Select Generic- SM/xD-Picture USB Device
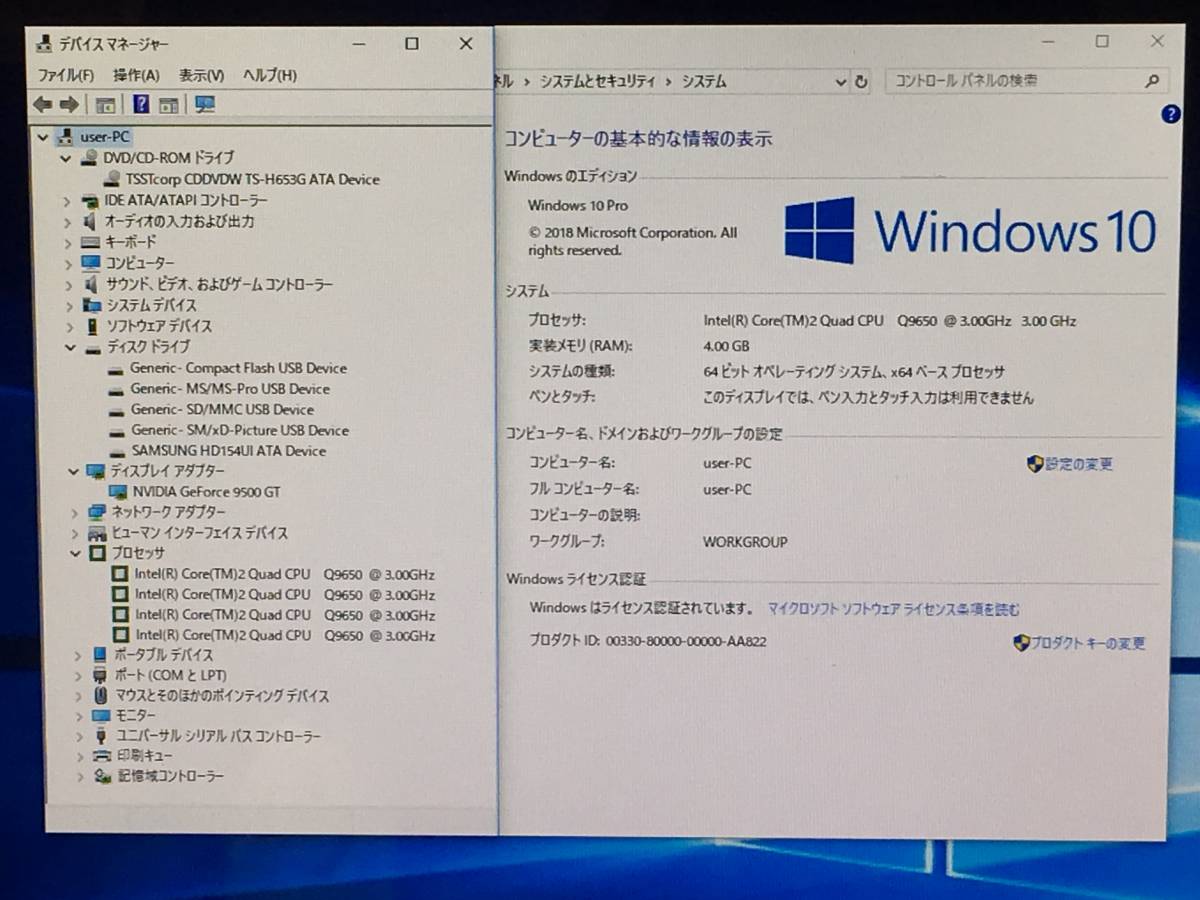The height and width of the screenshot is (900, 1200). 240,430
